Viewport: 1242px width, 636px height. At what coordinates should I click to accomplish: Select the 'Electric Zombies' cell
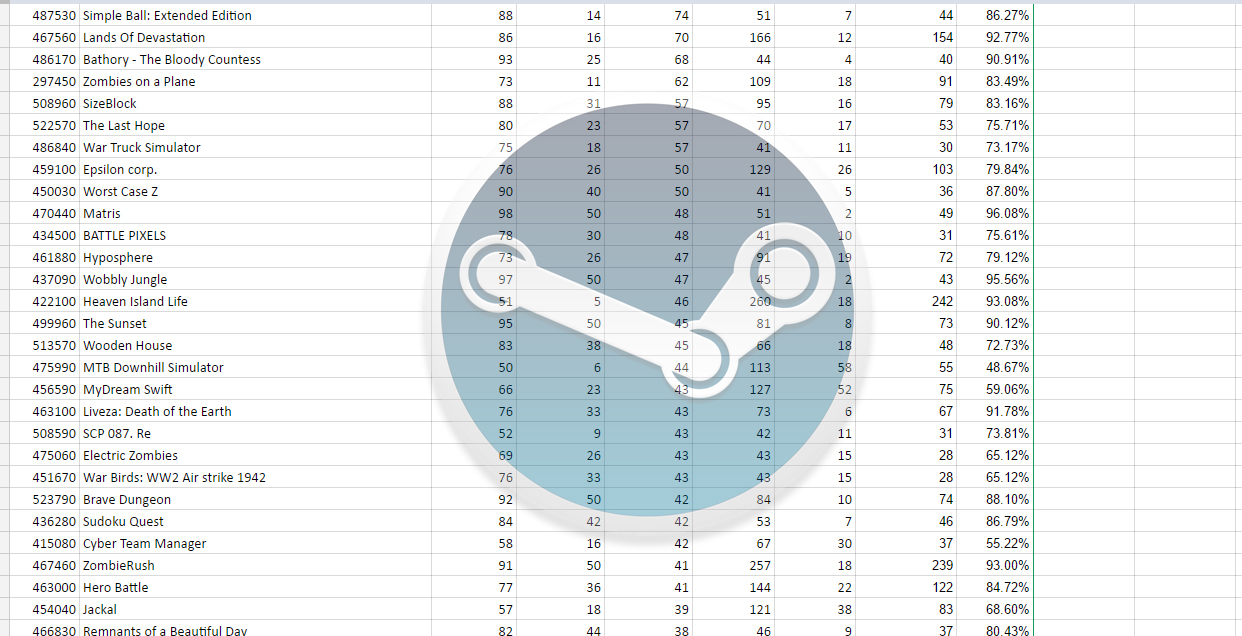pos(256,456)
